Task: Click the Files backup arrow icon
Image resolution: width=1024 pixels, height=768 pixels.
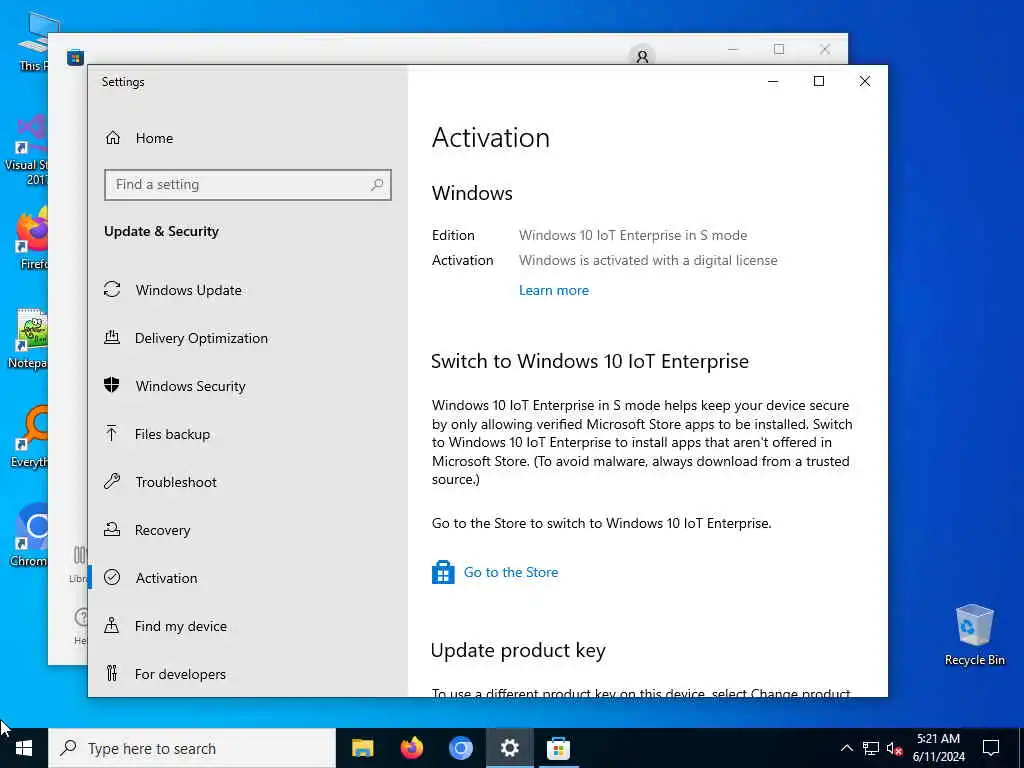Action: 112,433
